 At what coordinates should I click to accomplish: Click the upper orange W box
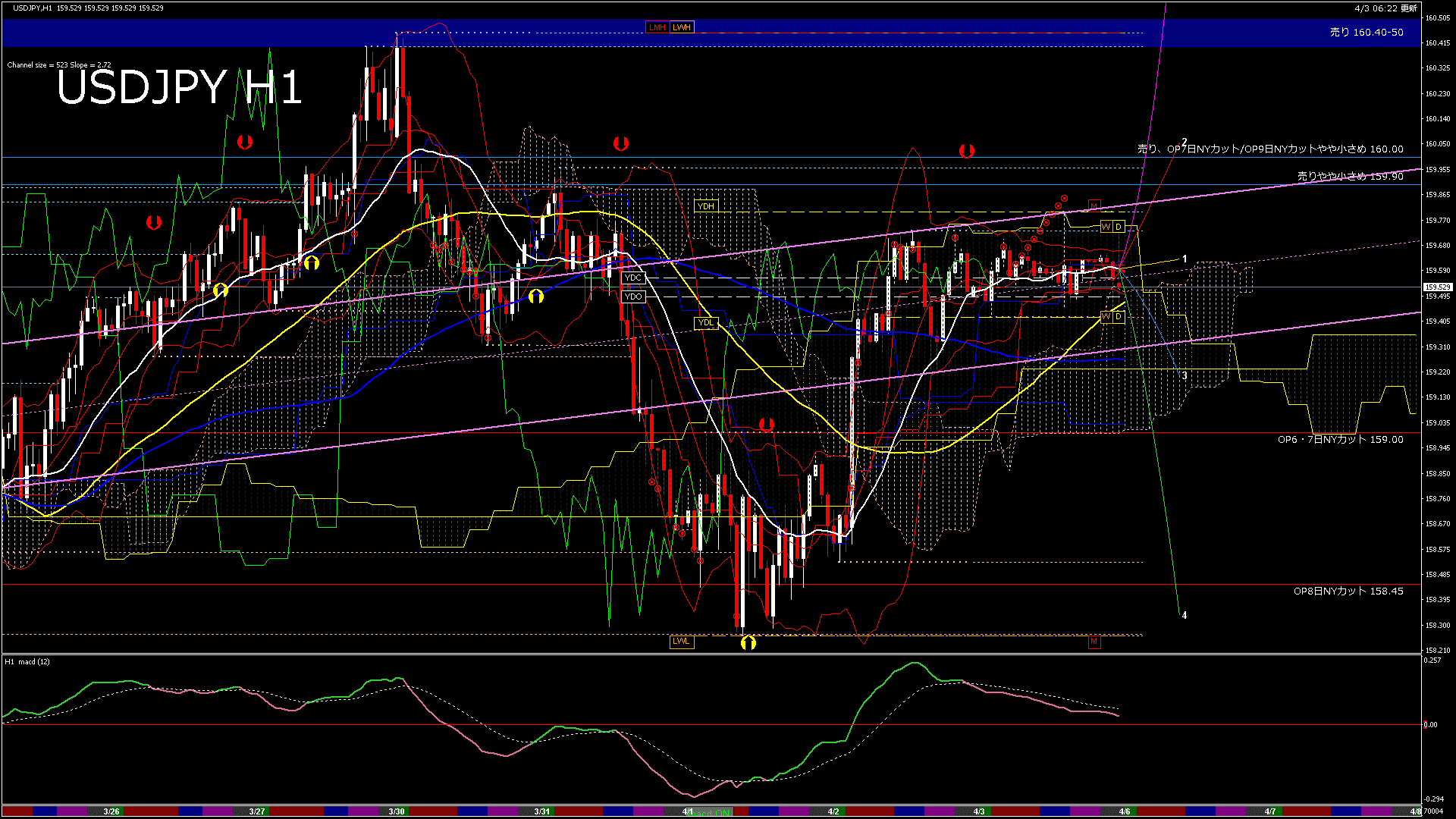[x=1106, y=227]
